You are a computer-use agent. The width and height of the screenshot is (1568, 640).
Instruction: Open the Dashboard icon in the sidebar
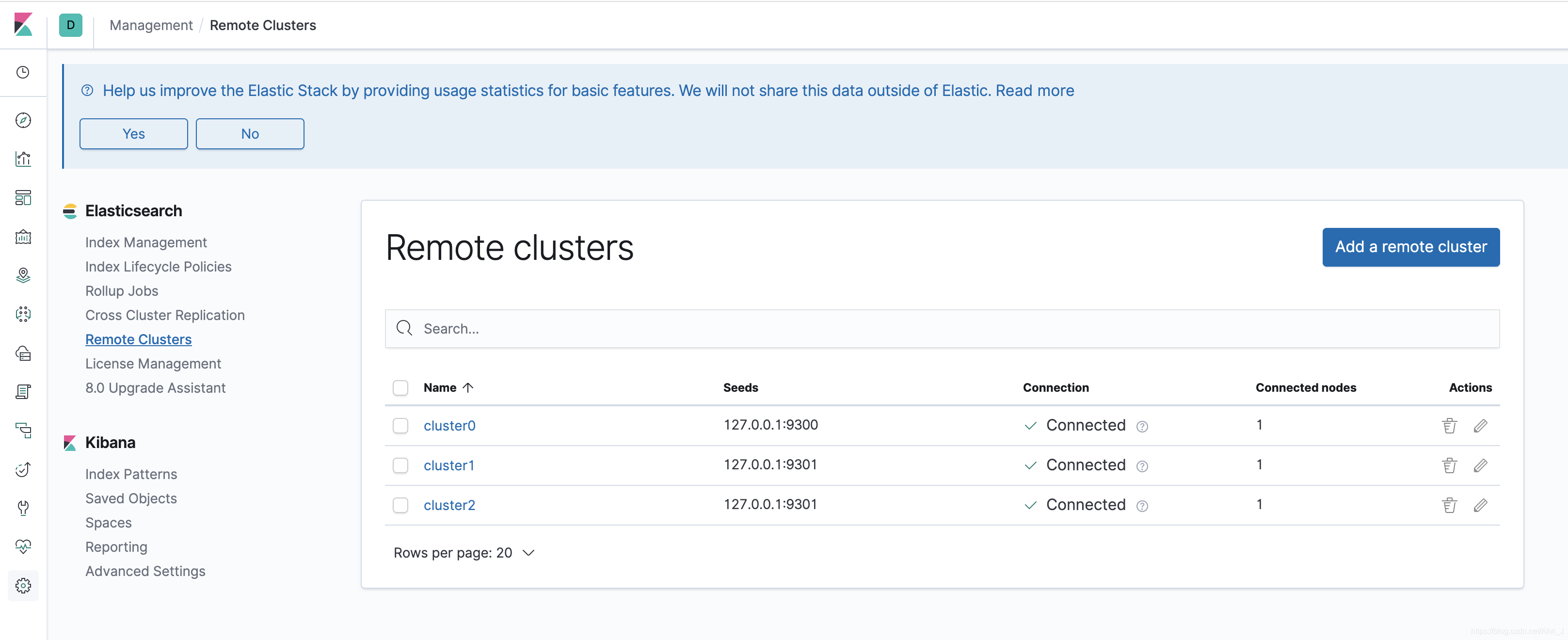point(23,198)
